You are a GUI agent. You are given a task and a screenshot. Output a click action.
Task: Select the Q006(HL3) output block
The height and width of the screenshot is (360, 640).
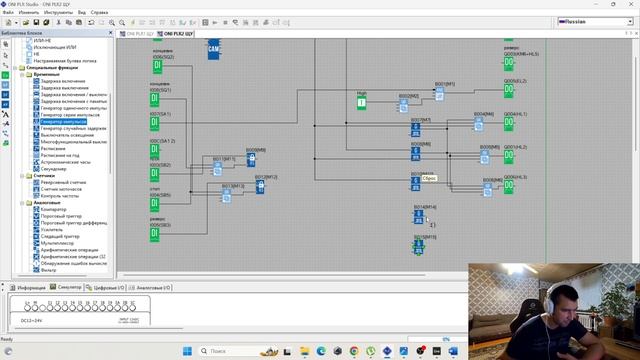(509, 187)
